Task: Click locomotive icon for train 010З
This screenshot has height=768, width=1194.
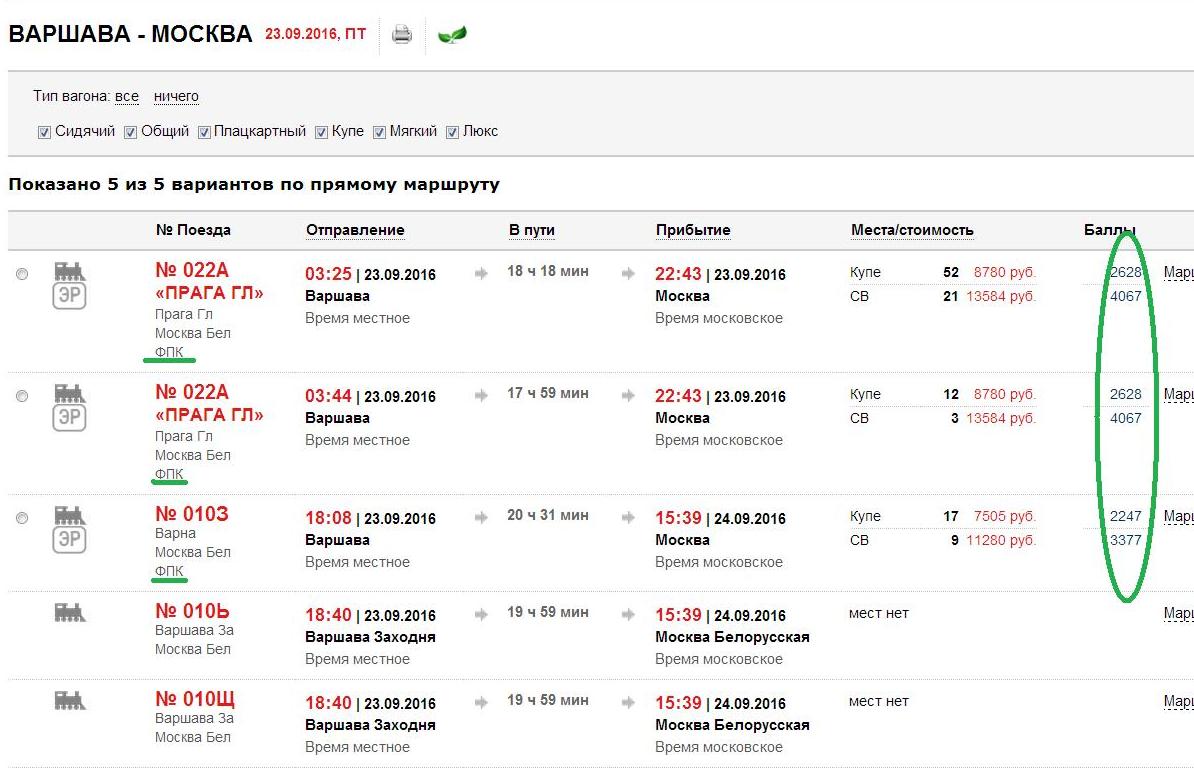Action: click(70, 515)
